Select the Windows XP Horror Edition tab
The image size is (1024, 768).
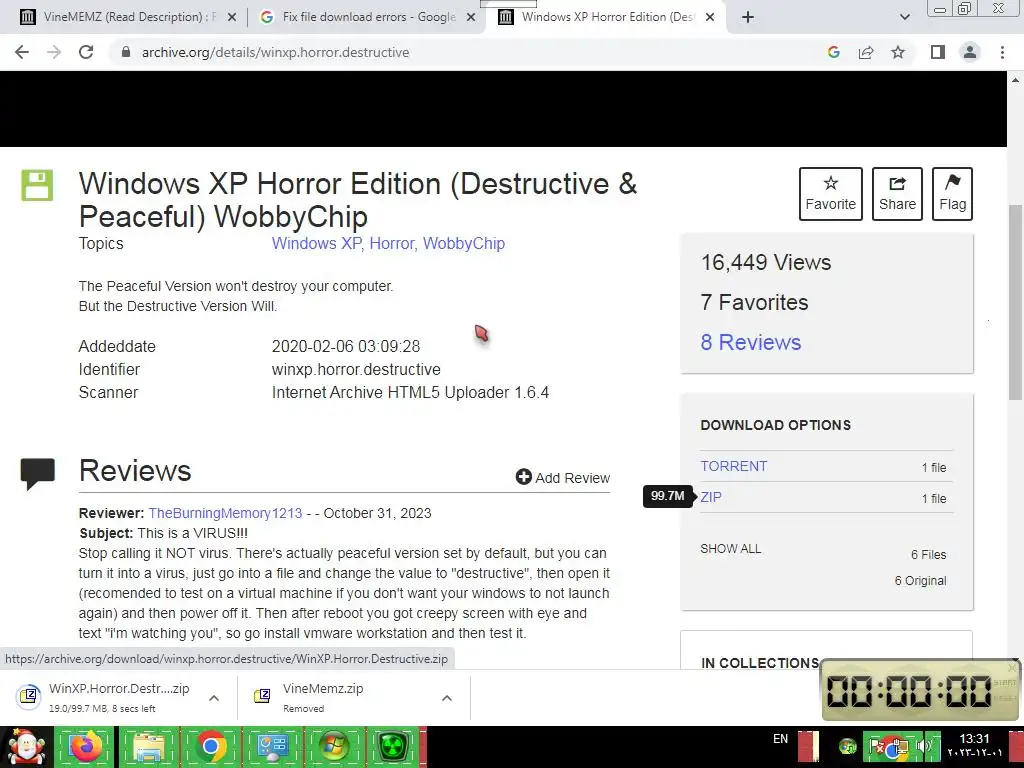point(598,17)
